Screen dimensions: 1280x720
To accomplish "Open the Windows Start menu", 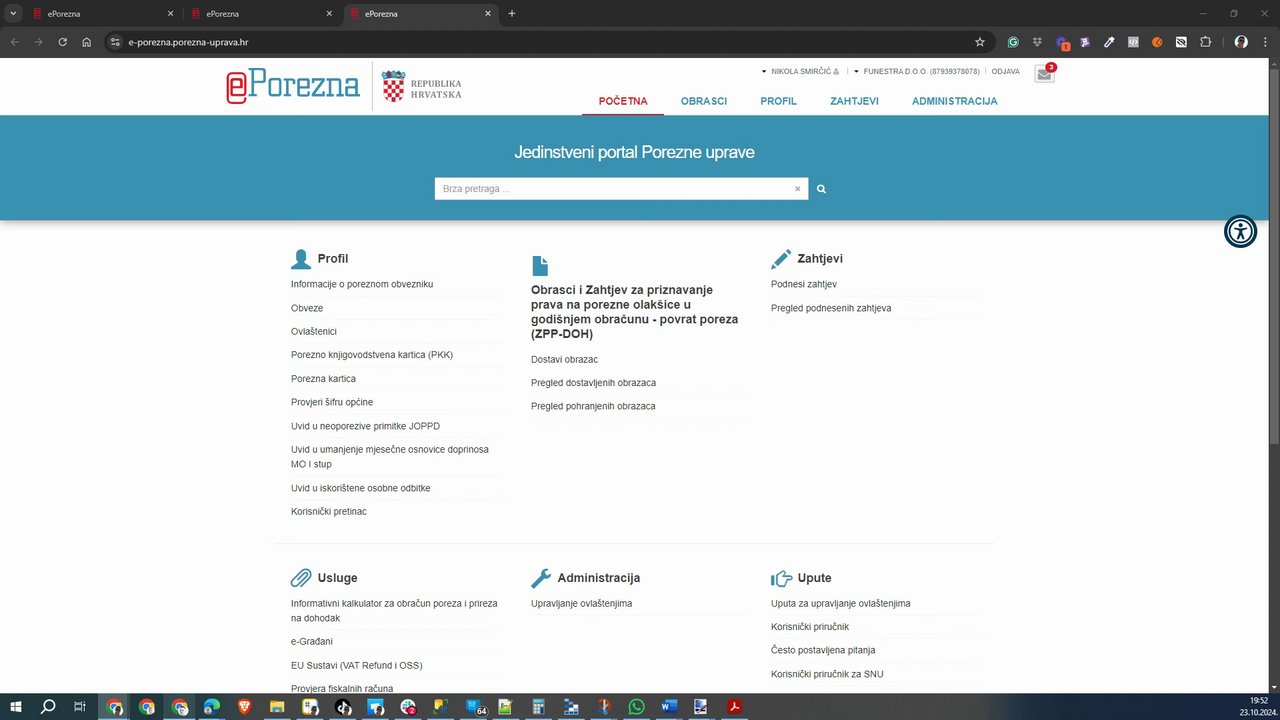I will (16, 707).
